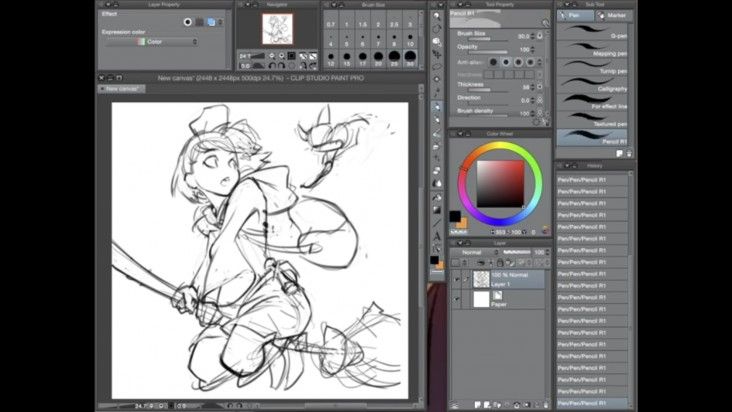Select the Zoom magnifier tool
This screenshot has height=412, width=732.
(437, 16)
